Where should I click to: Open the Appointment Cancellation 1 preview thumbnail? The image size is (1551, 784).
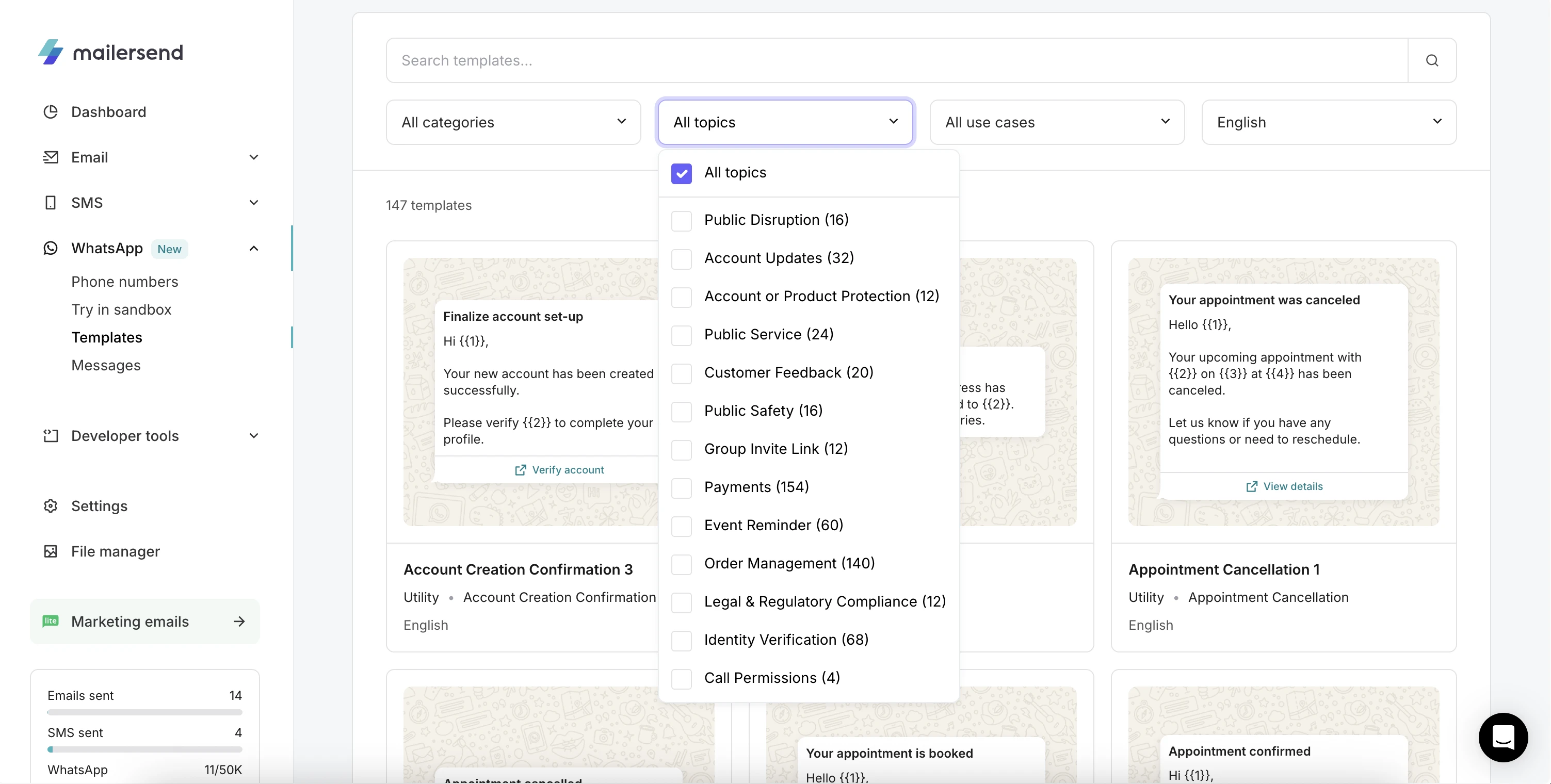[1284, 391]
